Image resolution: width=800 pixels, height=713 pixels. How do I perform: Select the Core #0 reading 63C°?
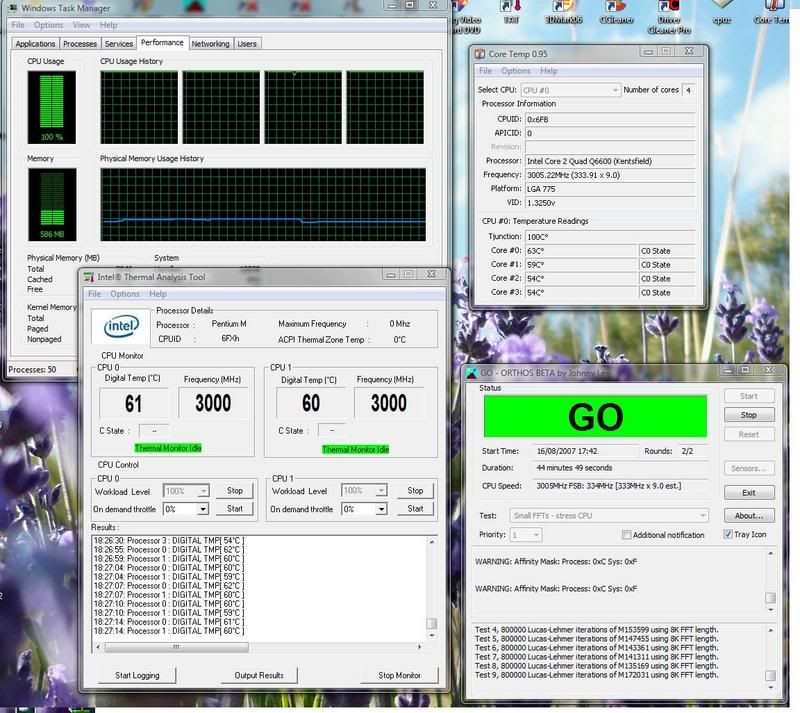click(581, 251)
